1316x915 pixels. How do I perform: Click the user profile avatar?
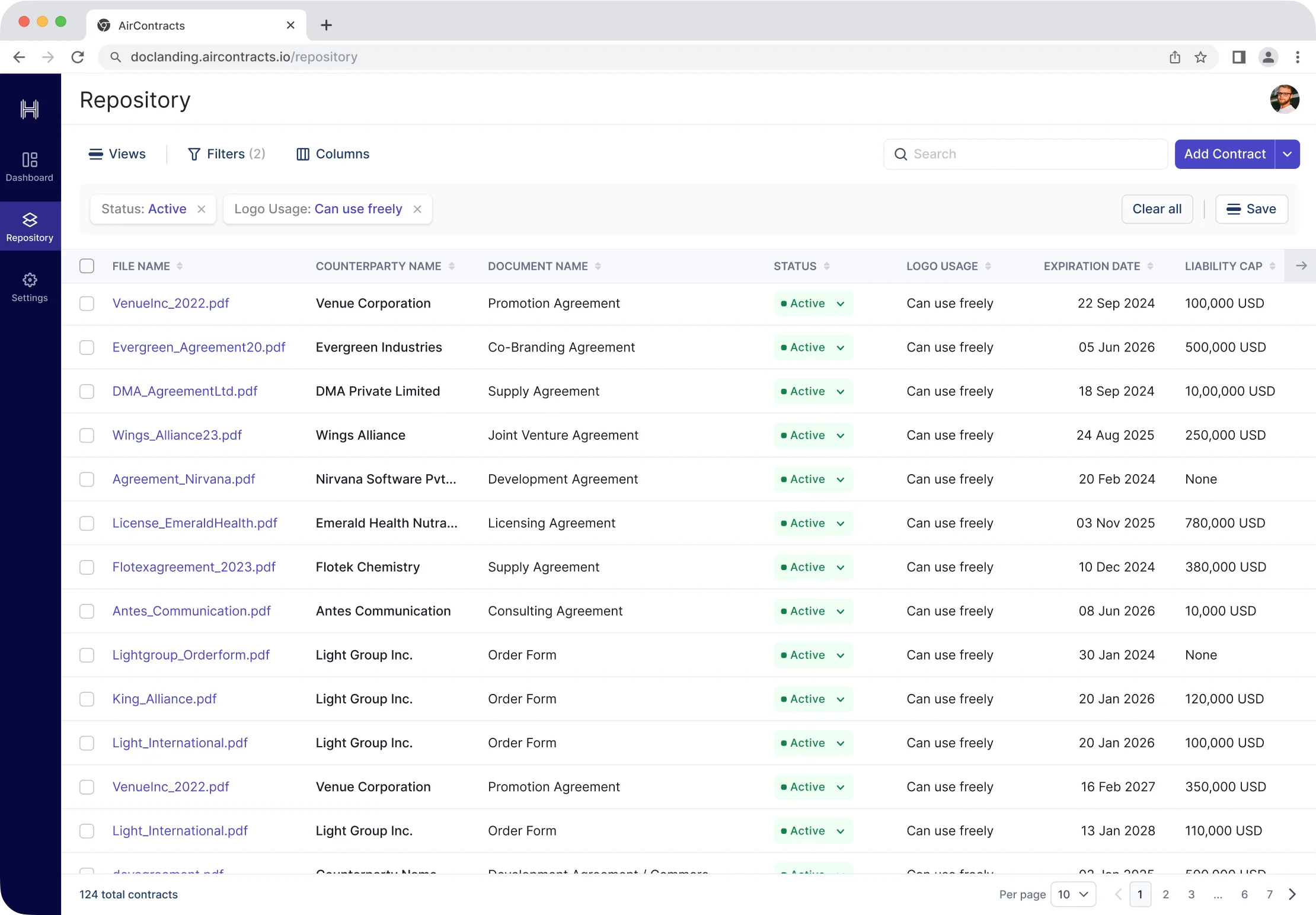pos(1285,99)
